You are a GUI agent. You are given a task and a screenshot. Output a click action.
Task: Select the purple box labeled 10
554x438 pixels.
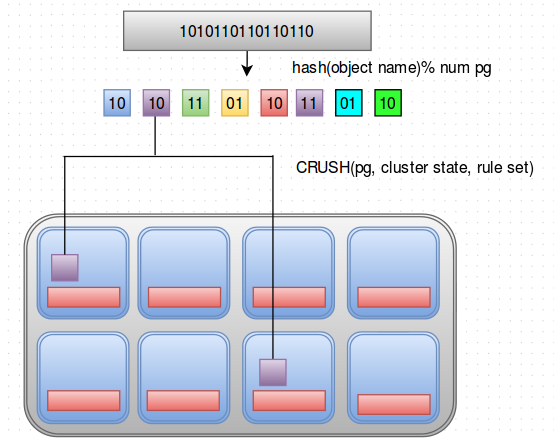click(x=156, y=103)
